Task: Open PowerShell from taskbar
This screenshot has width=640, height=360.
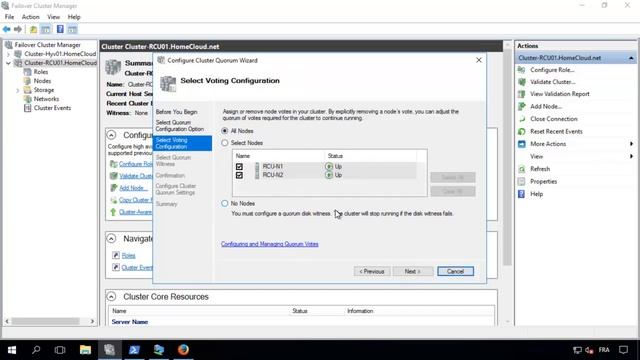Action: (x=134, y=350)
